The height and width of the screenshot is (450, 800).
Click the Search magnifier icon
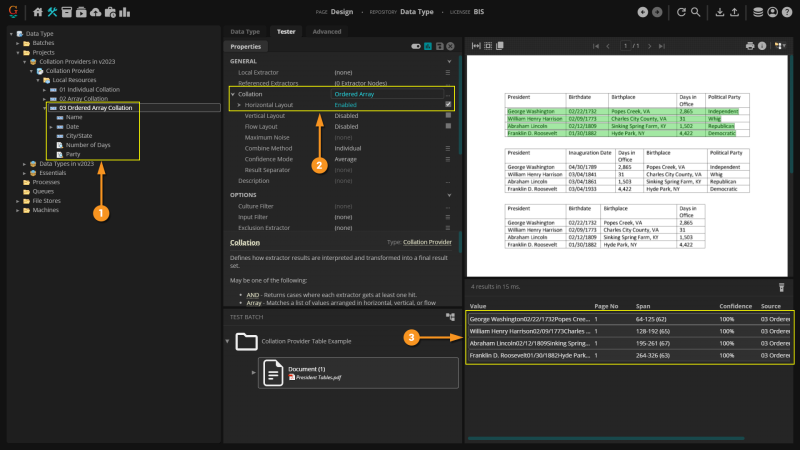[x=695, y=12]
